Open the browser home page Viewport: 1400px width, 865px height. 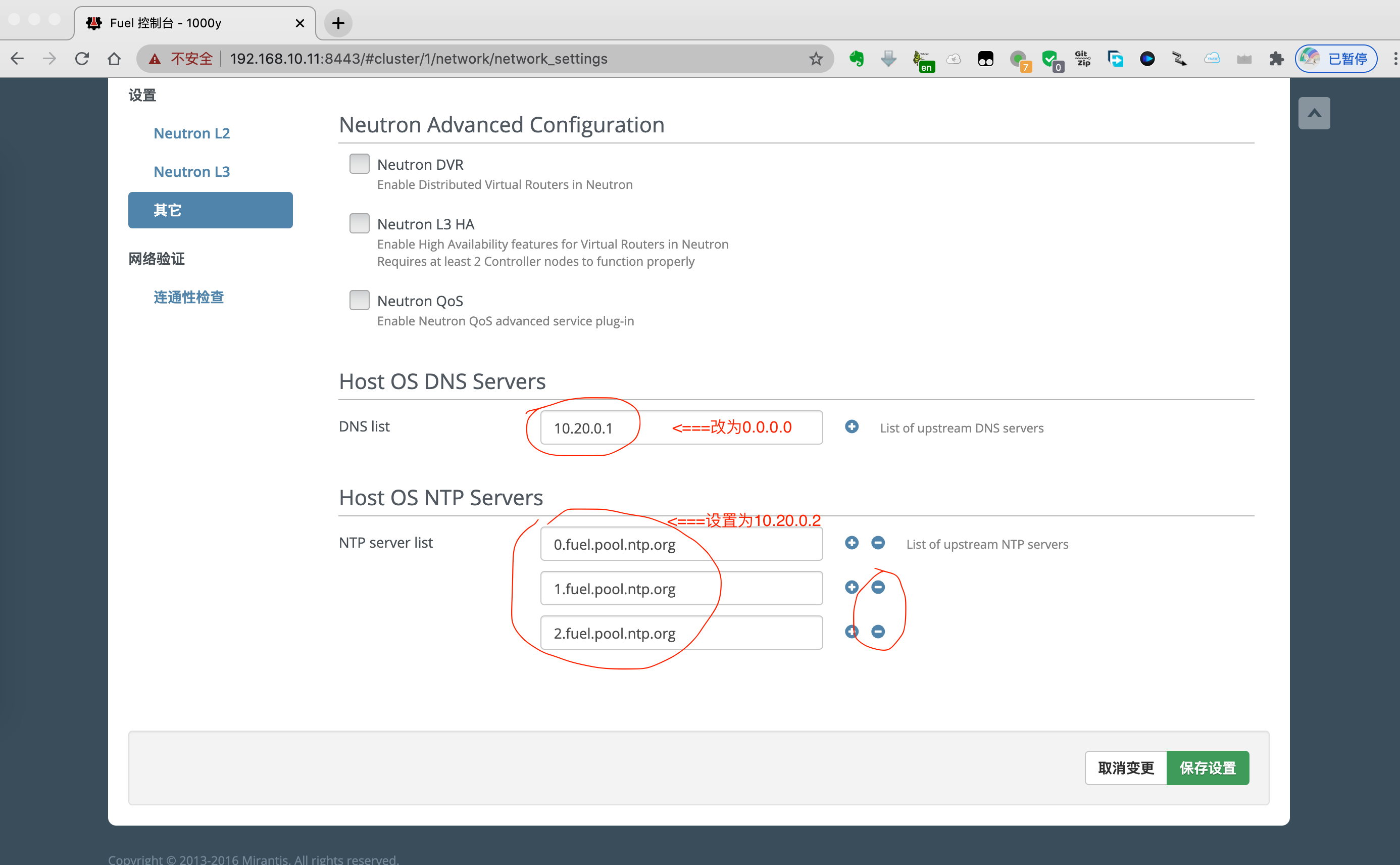[114, 58]
